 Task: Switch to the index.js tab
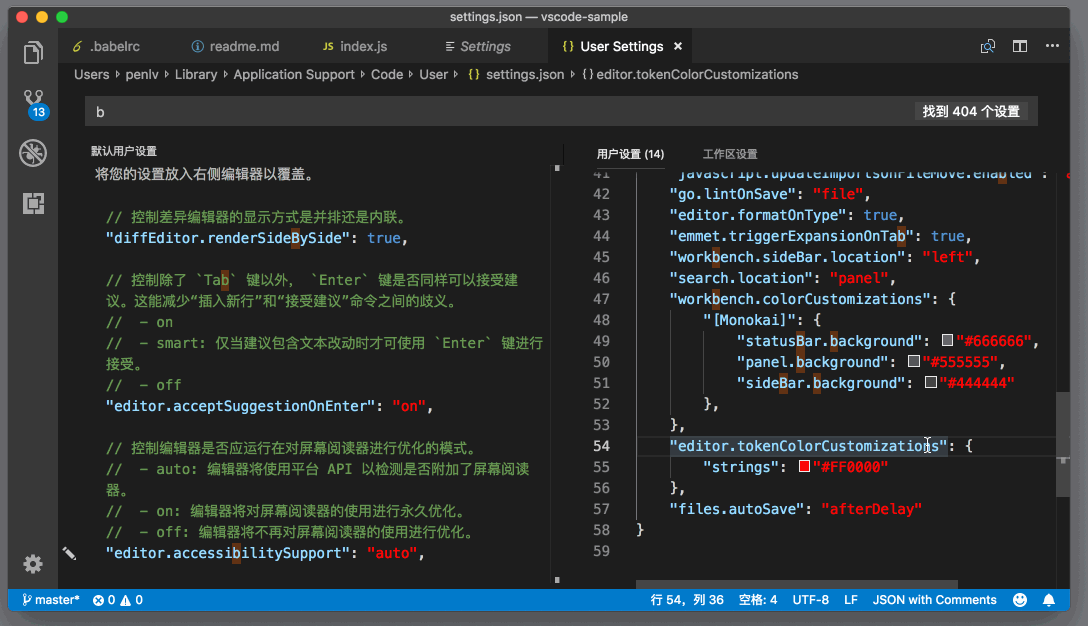355,46
